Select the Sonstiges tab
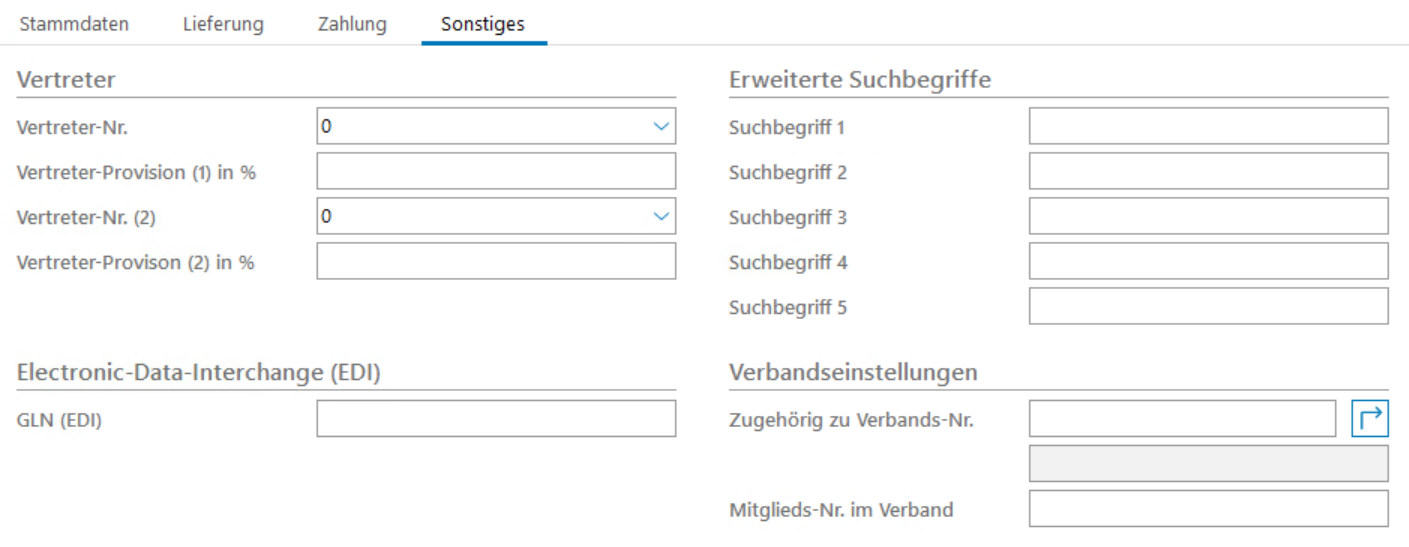Image resolution: width=1409 pixels, height=547 pixels. [483, 24]
